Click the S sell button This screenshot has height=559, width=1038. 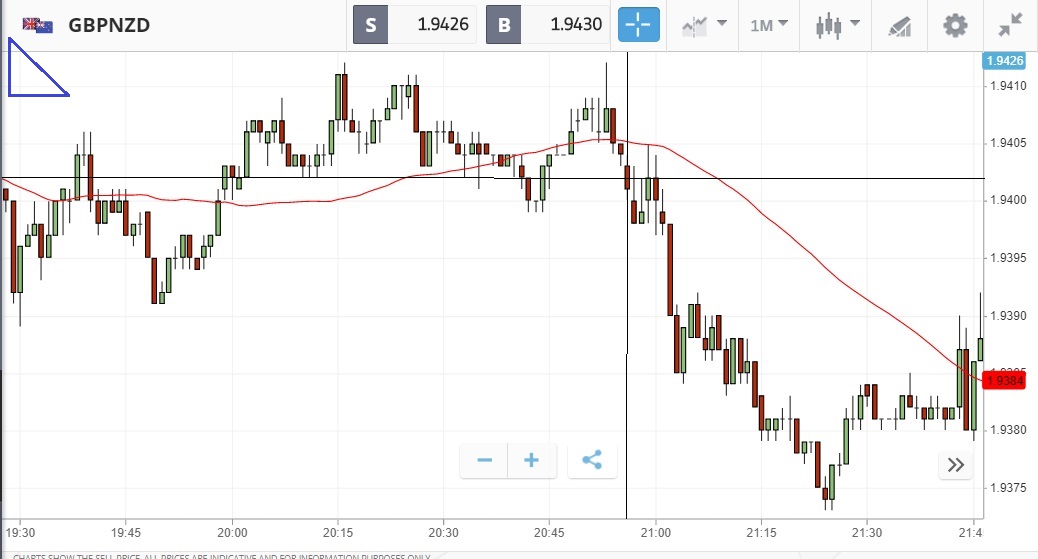coord(371,25)
